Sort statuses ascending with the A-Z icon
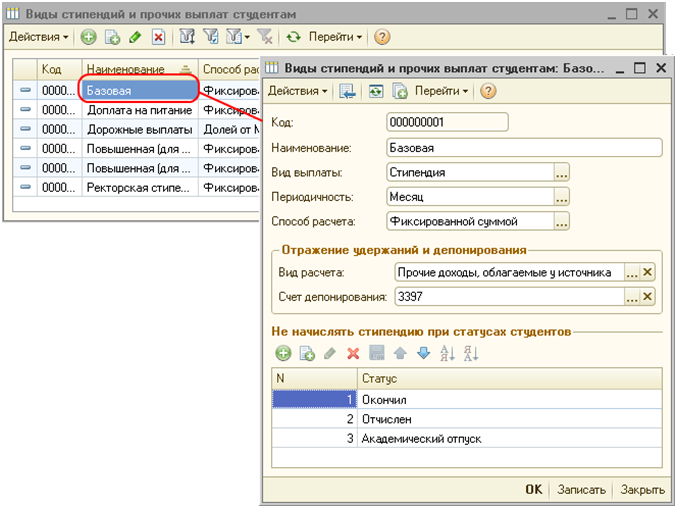Screen dimensions: 677x508 click(447, 353)
